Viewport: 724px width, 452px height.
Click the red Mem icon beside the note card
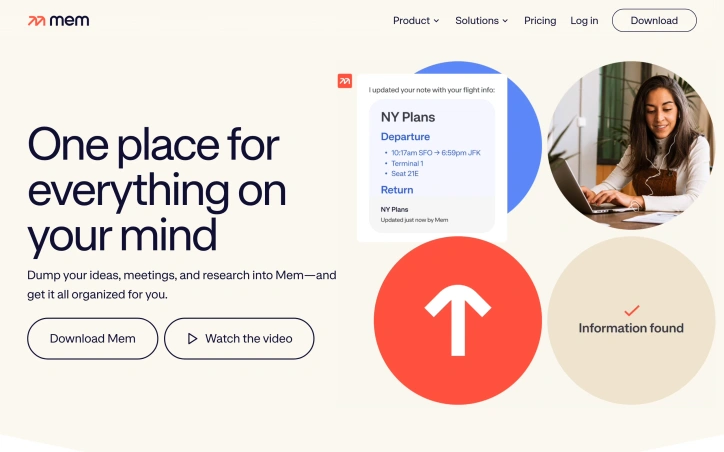click(345, 81)
